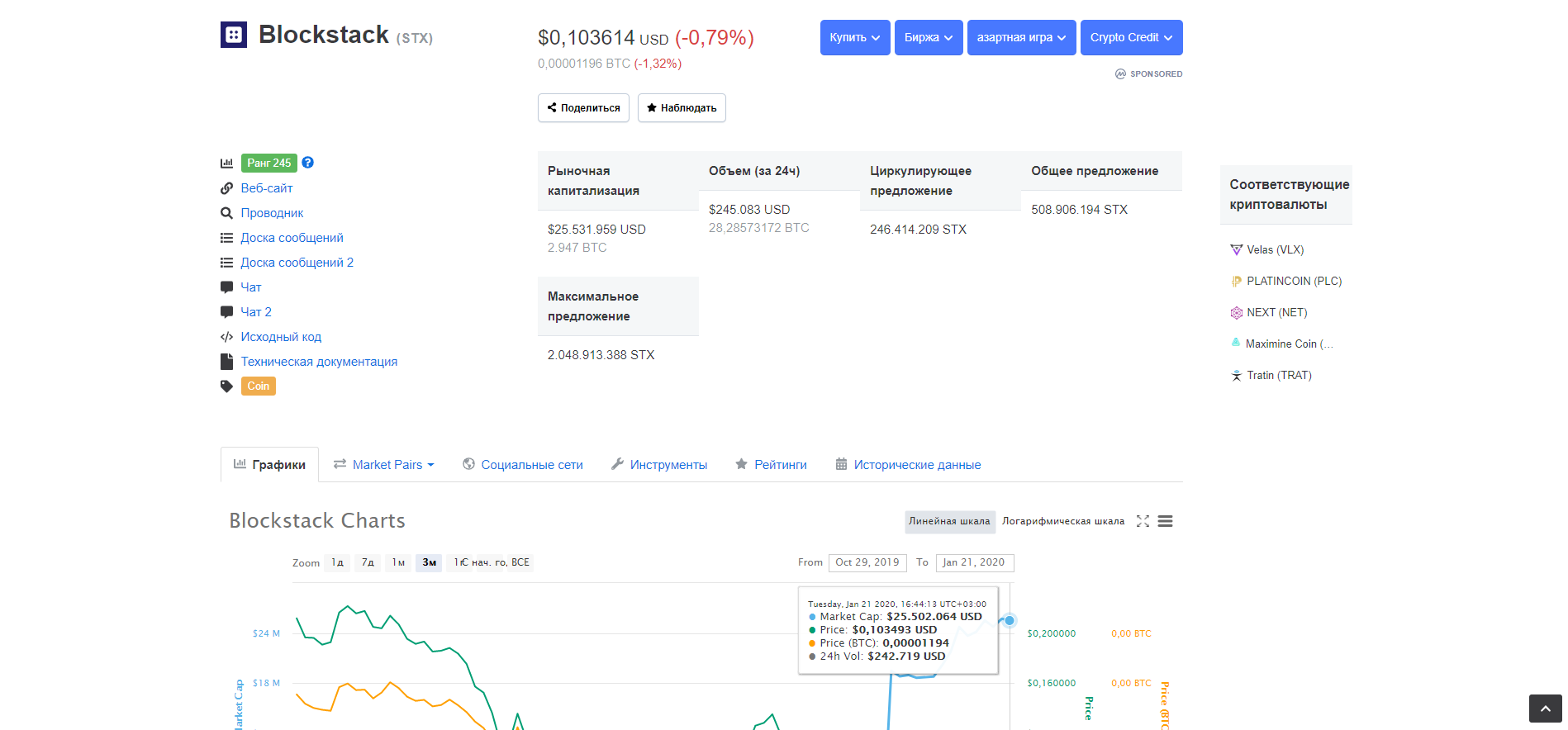Click the chart's highlighted data point marker
The width and height of the screenshot is (1568, 730).
pyautogui.click(x=1010, y=620)
